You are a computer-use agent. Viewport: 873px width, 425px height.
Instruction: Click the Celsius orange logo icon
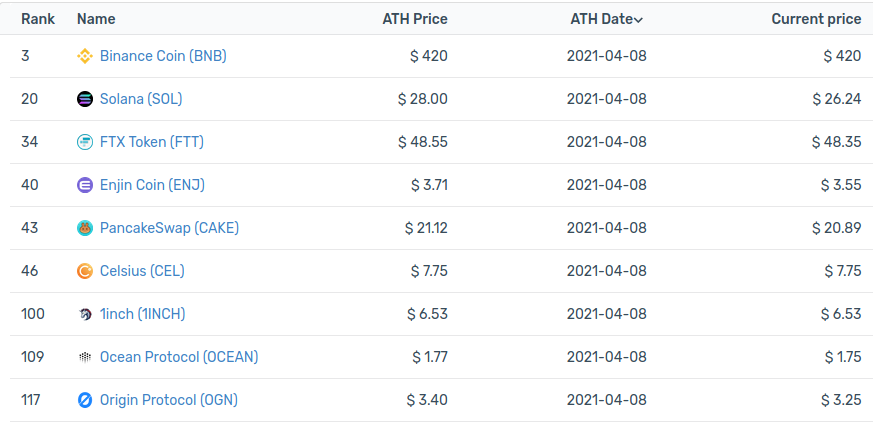click(x=85, y=271)
